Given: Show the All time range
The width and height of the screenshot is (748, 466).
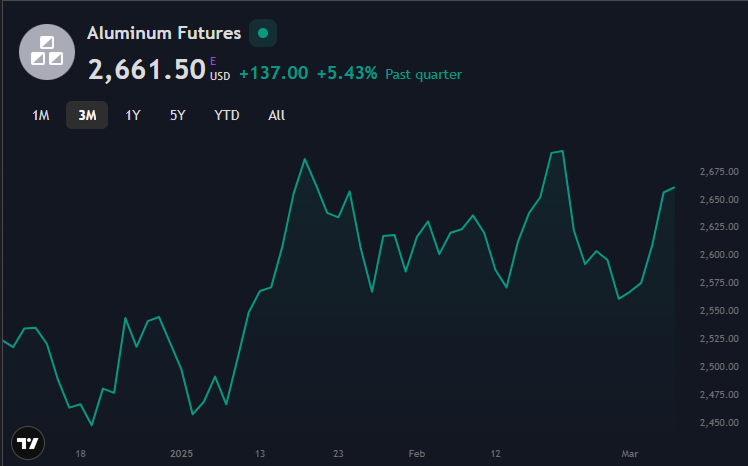Looking at the screenshot, I should click(277, 115).
